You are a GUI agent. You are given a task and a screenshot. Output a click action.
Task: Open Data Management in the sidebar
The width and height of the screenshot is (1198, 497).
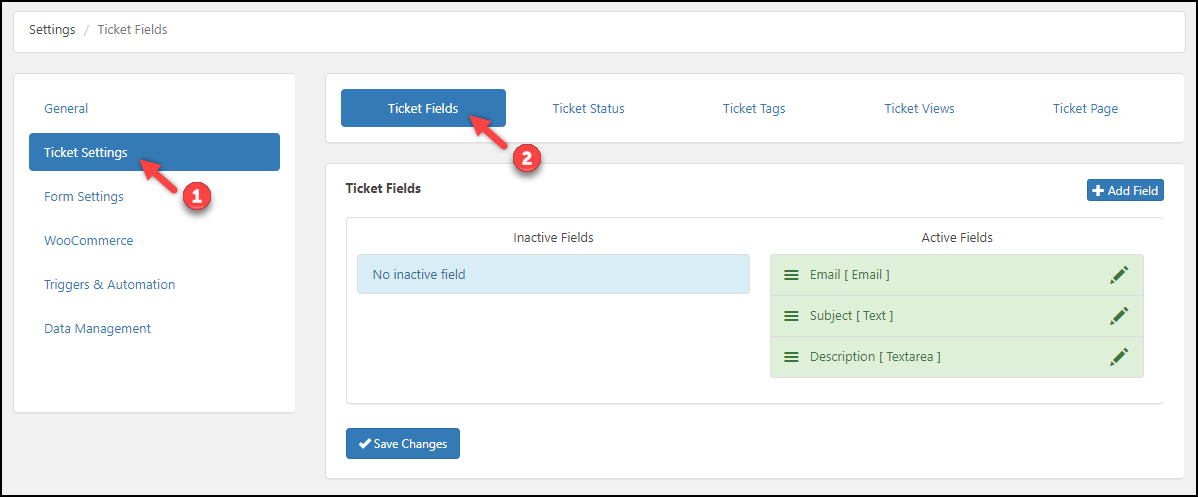click(x=97, y=329)
